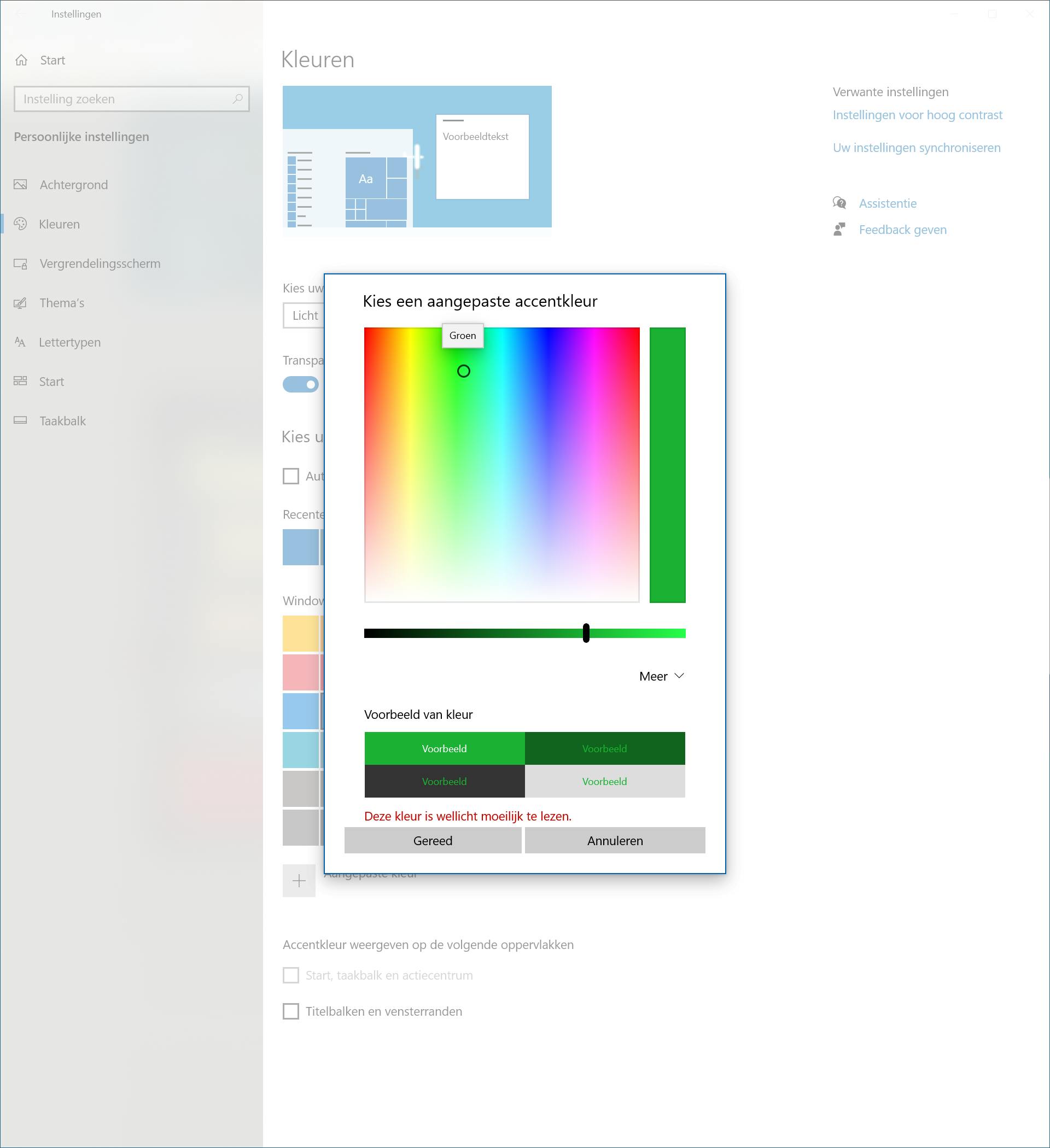
Task: Enable the Start, taakbalk en actiecentrum checkbox
Action: pos(290,975)
